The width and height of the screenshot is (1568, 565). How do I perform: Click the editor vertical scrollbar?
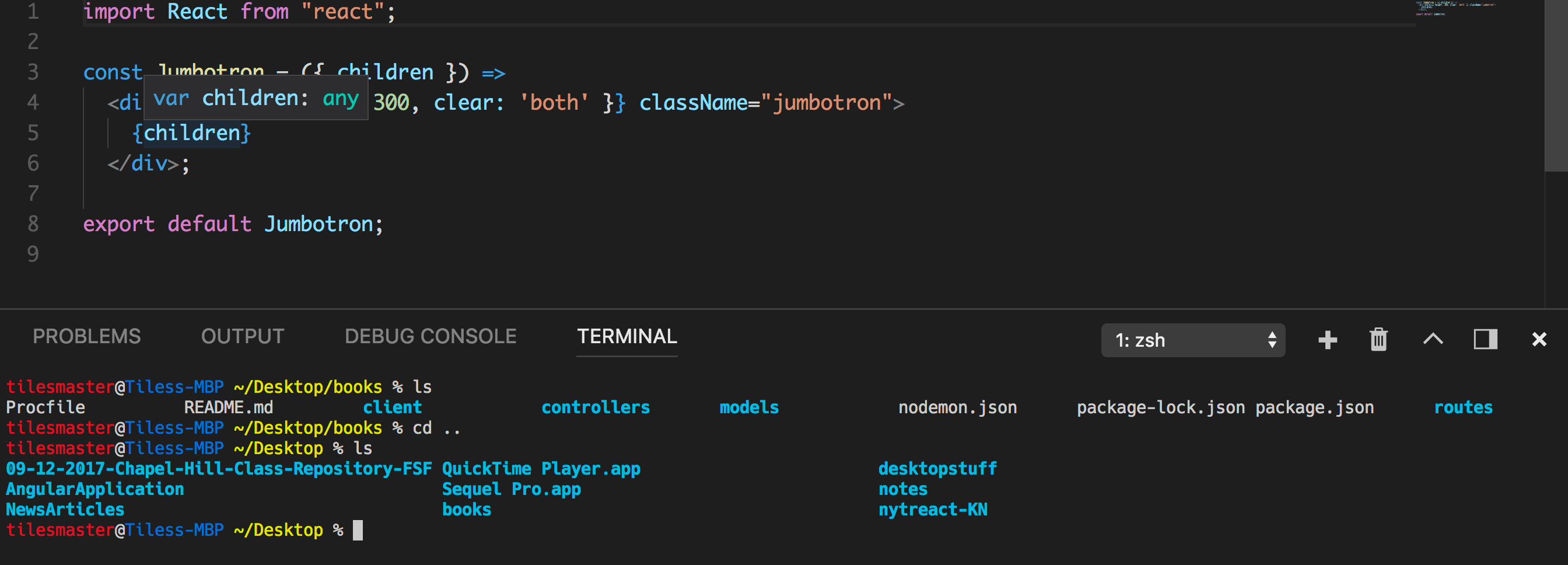click(x=1556, y=85)
